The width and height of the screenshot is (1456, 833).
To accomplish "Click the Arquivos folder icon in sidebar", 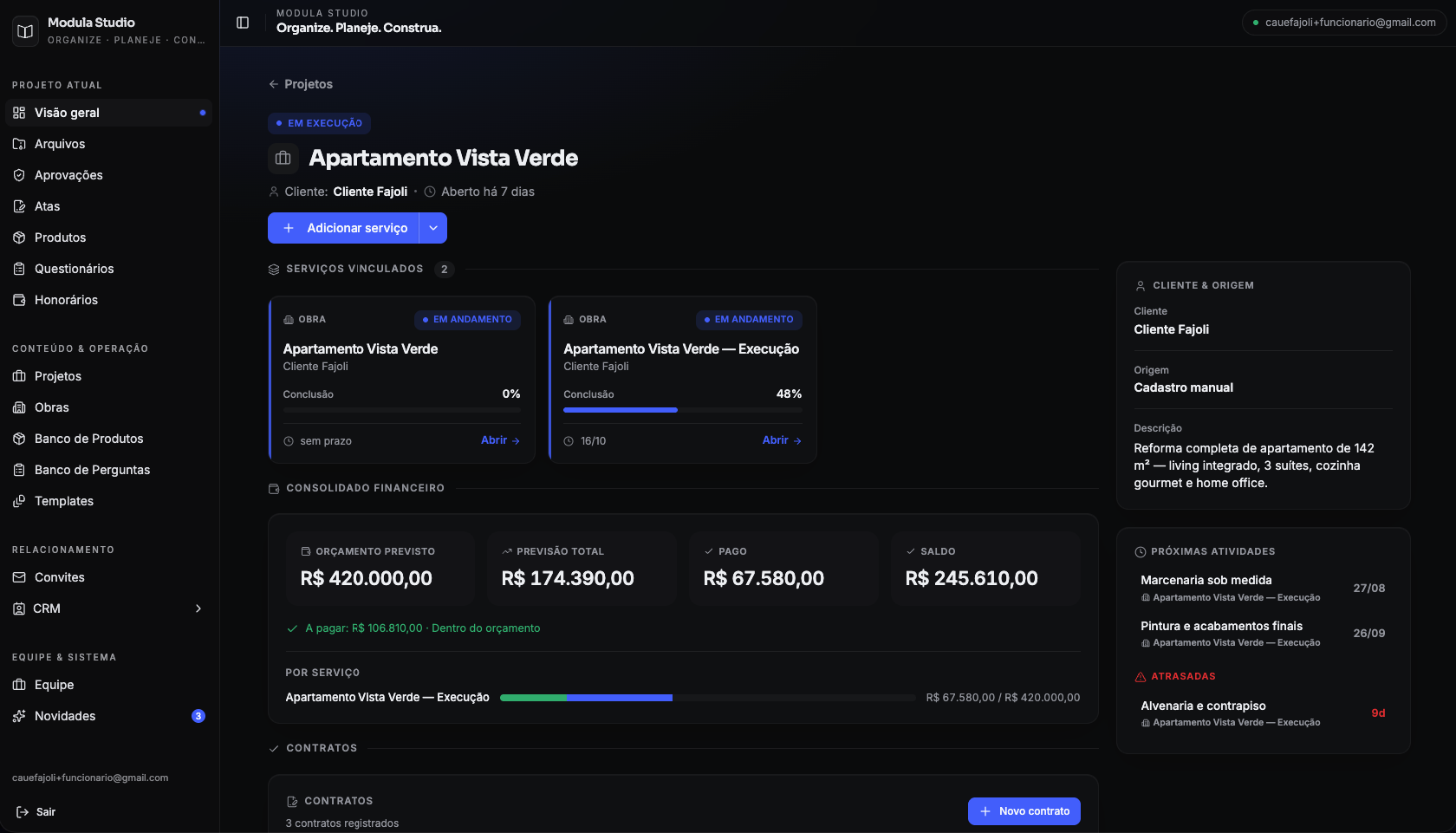I will click(19, 144).
